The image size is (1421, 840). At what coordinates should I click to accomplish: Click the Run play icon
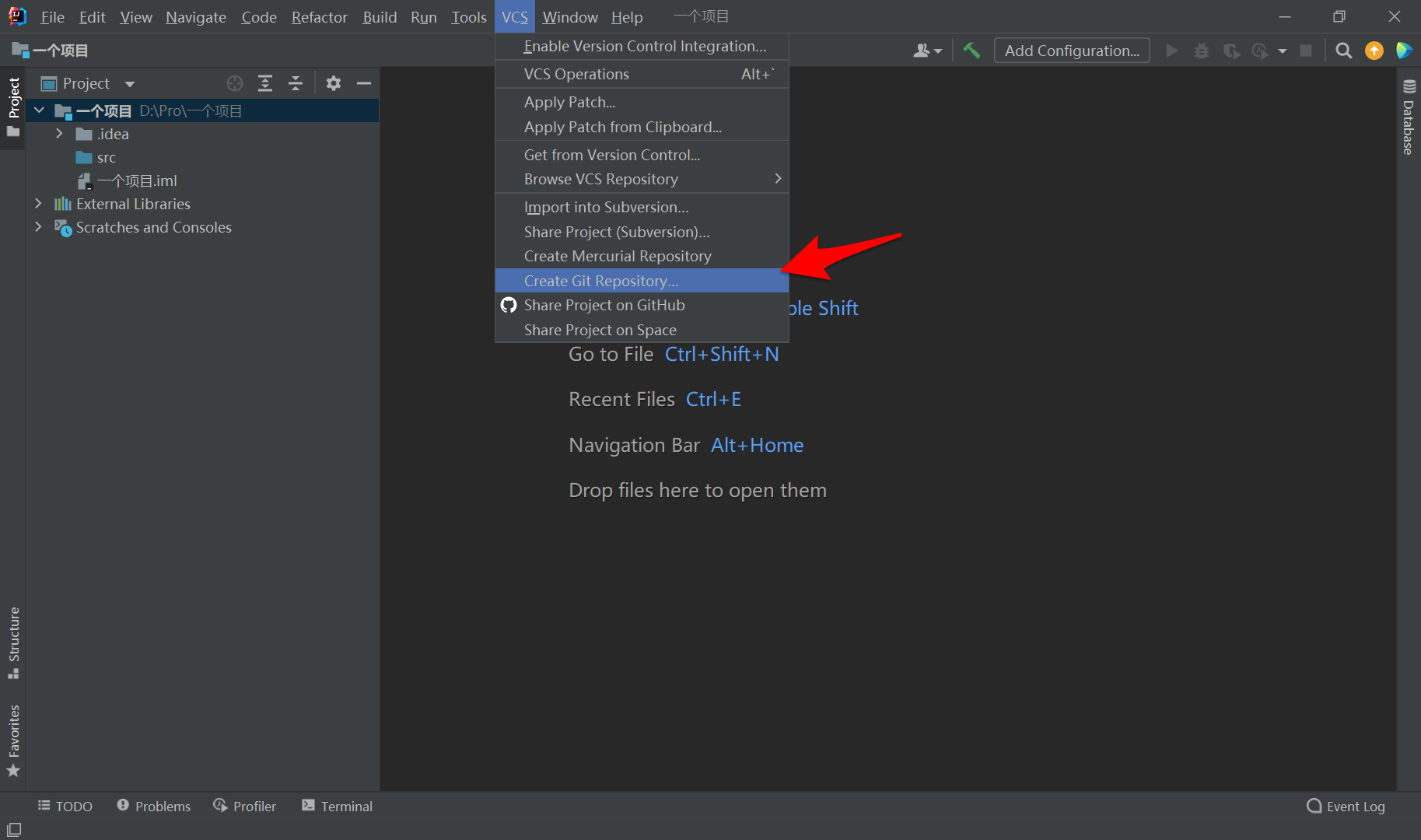point(1171,51)
